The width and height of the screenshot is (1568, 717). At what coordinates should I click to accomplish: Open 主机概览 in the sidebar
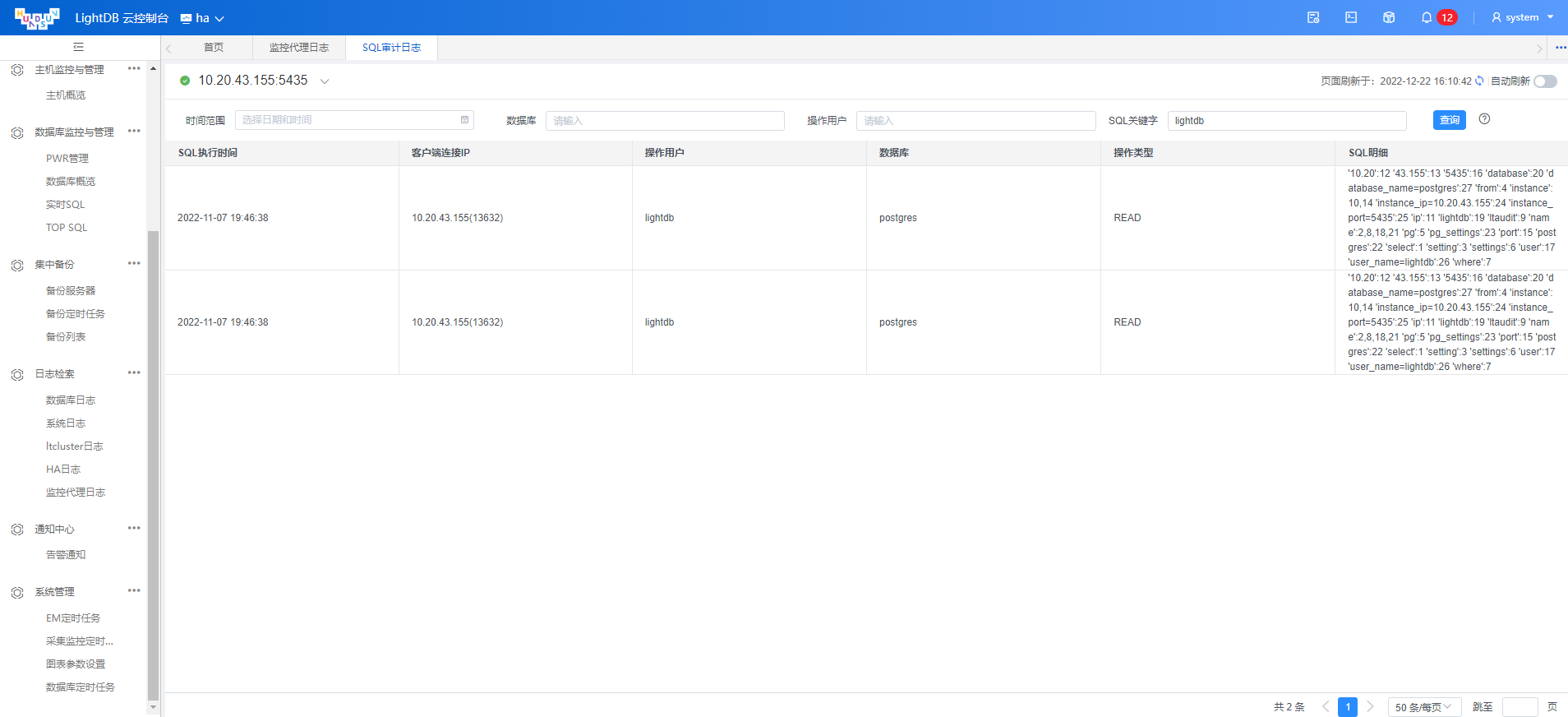(66, 95)
